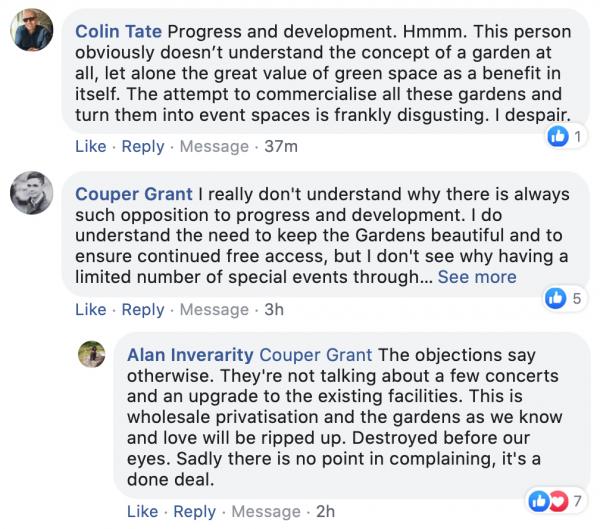
Task: Click the Couper Grant mention in Alan's reply
Action: click(316, 355)
